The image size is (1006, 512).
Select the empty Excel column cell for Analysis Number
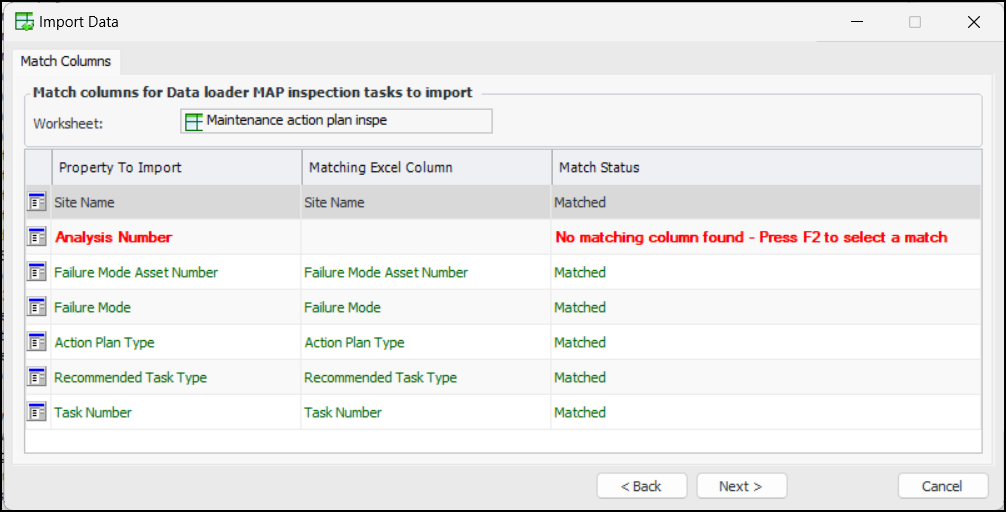pos(426,237)
